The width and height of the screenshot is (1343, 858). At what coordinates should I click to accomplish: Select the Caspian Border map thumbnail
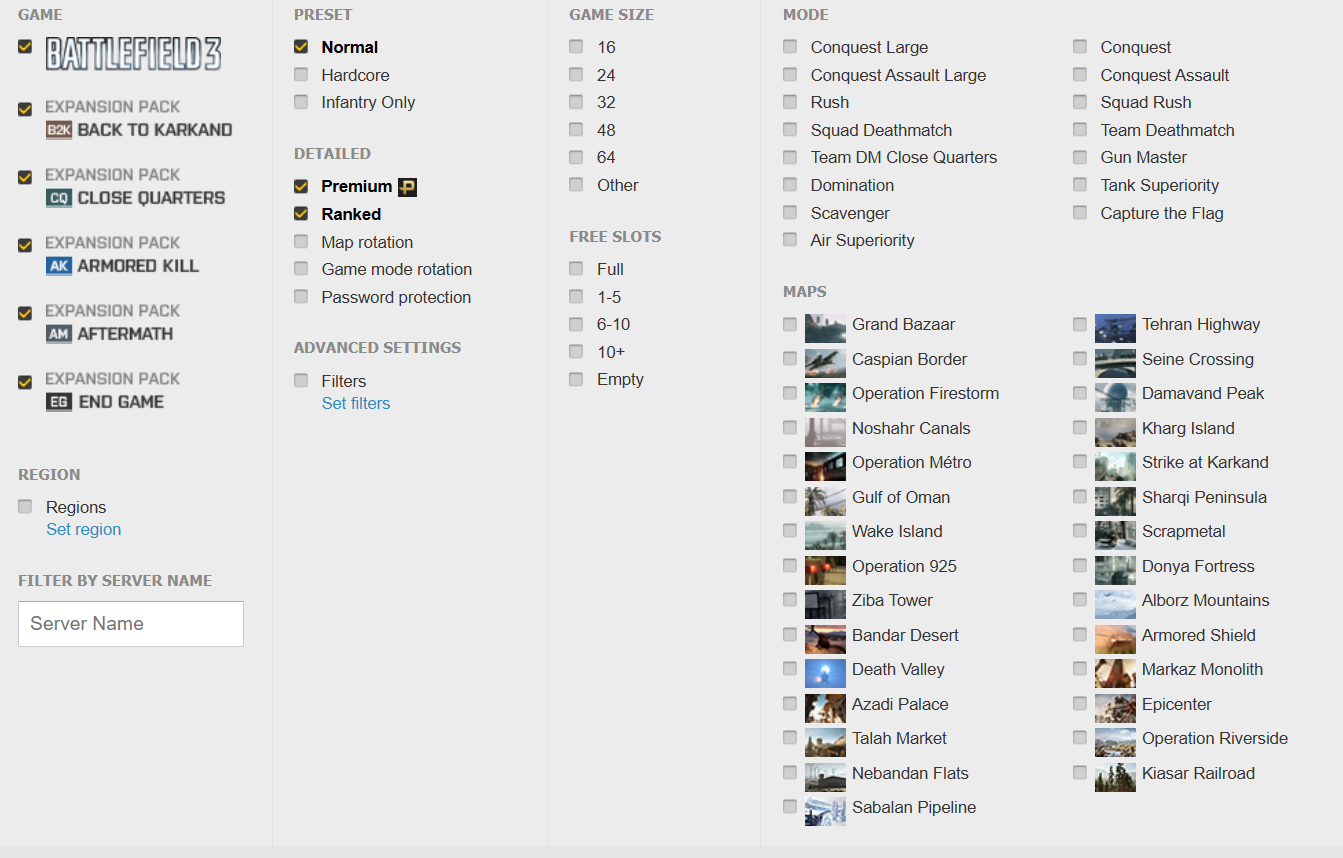825,363
